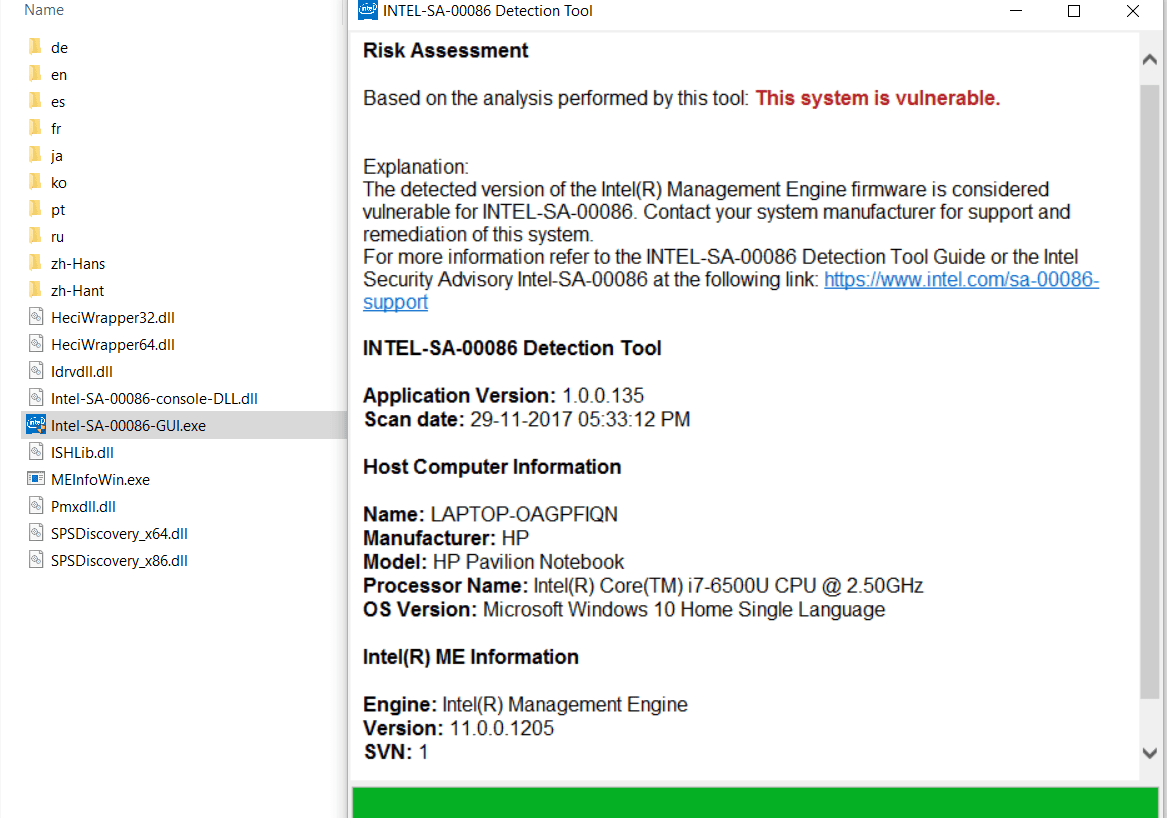Select the SPSDiscovery_x86.dll file
Image resolution: width=1167 pixels, height=818 pixels.
click(x=119, y=560)
